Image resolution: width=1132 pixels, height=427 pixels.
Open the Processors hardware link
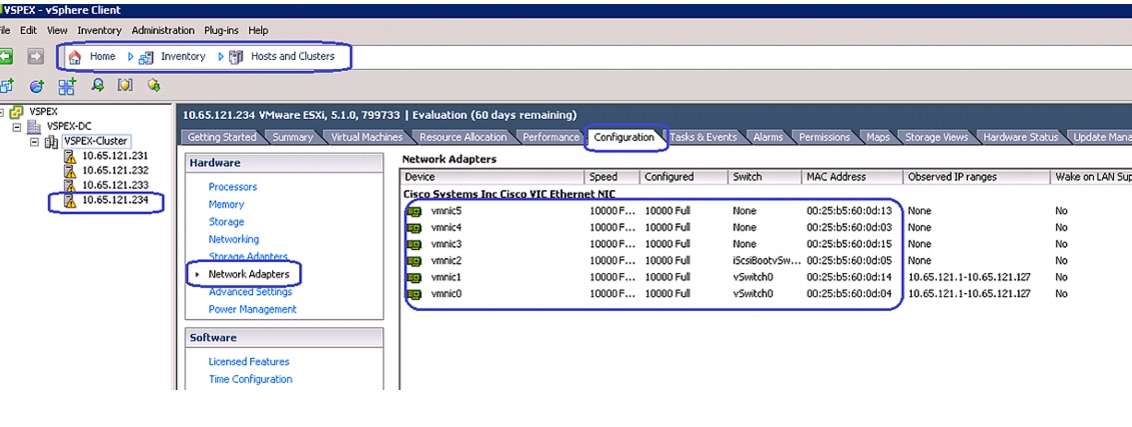click(x=232, y=187)
